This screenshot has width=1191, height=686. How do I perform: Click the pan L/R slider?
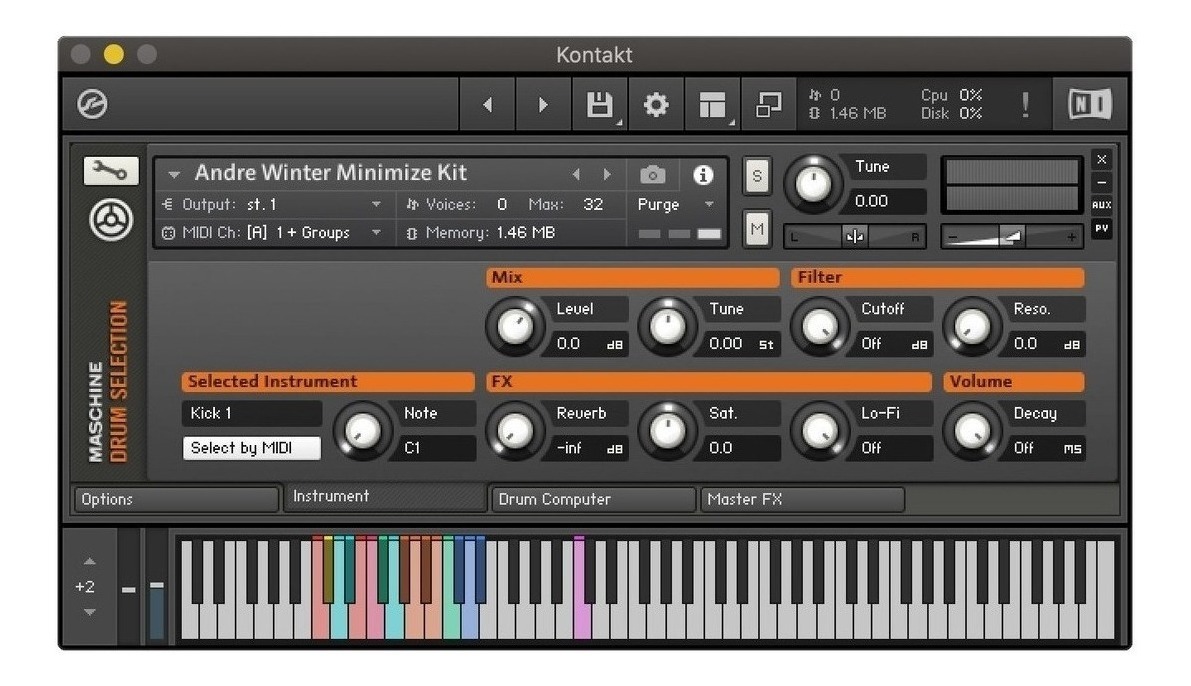click(855, 237)
